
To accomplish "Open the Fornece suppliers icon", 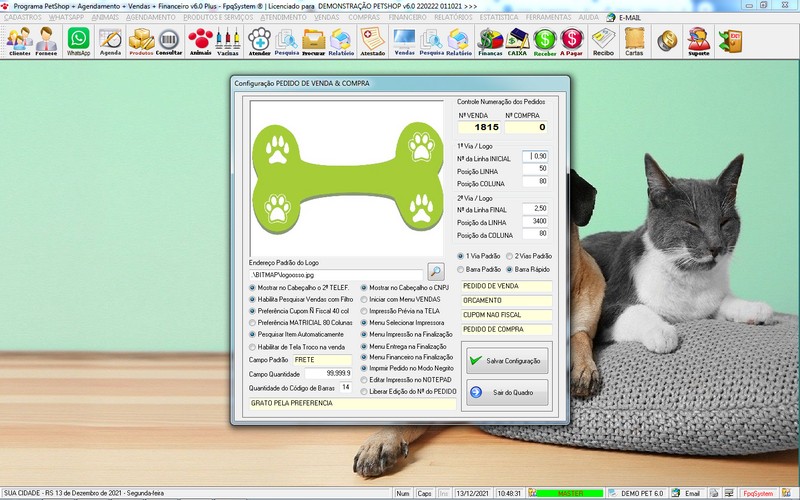I will (46, 41).
